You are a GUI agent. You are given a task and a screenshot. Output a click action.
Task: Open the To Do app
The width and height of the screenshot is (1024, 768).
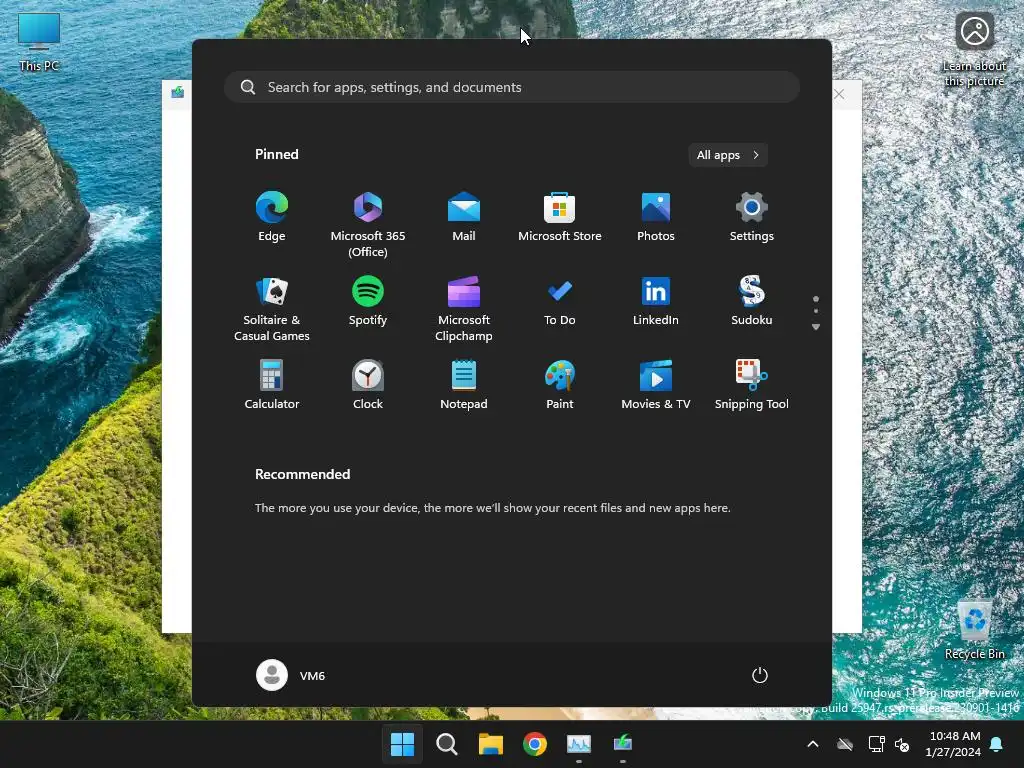pos(560,302)
